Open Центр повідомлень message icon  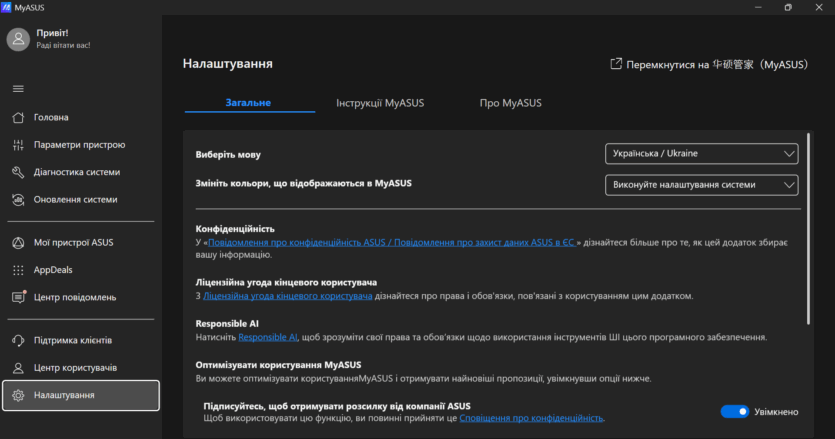click(x=17, y=297)
